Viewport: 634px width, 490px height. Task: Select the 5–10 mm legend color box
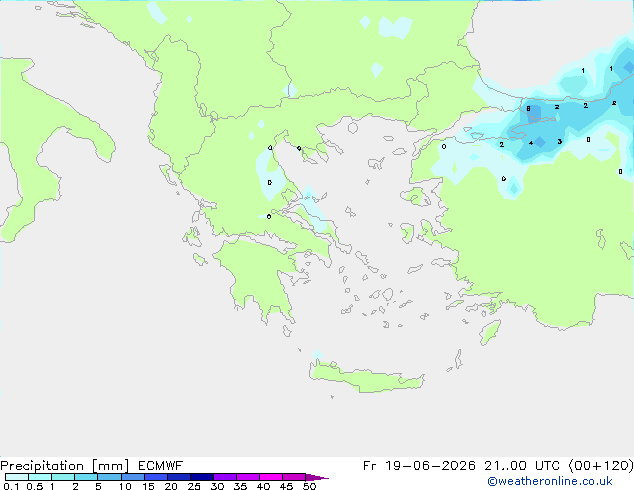(x=109, y=477)
